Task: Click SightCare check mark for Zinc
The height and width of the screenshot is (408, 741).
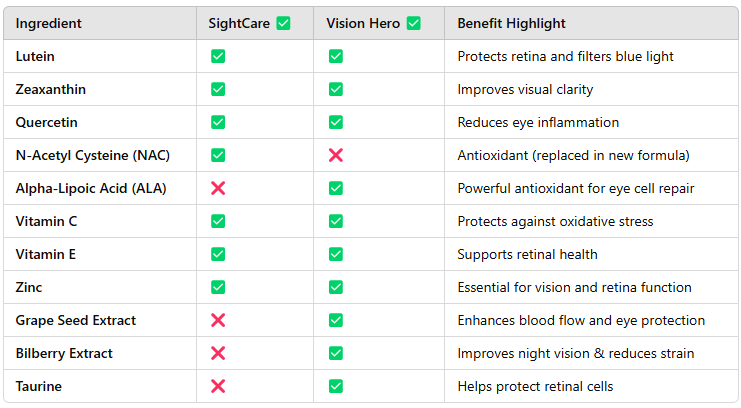Action: (x=218, y=287)
